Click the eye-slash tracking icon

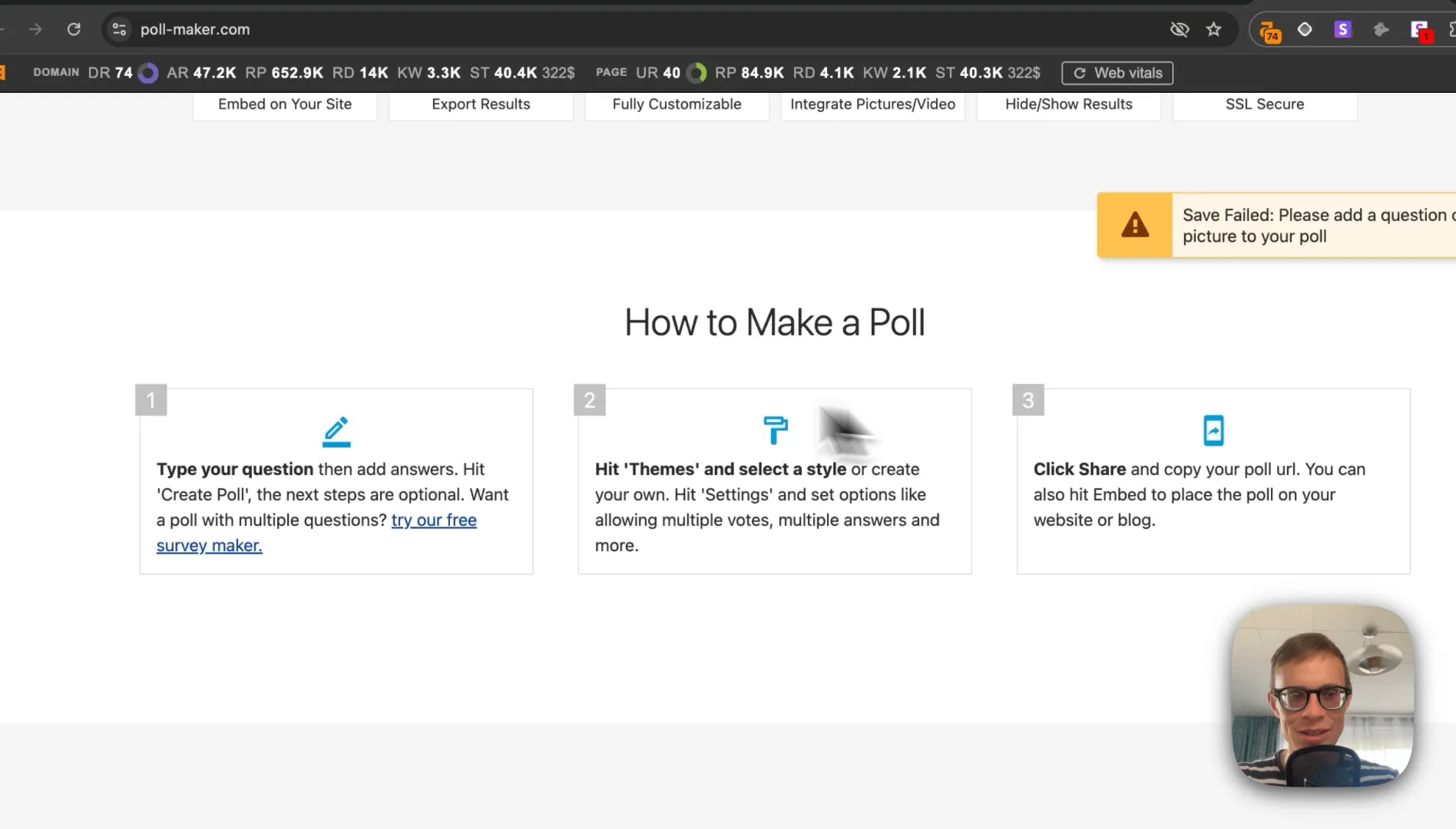tap(1180, 29)
